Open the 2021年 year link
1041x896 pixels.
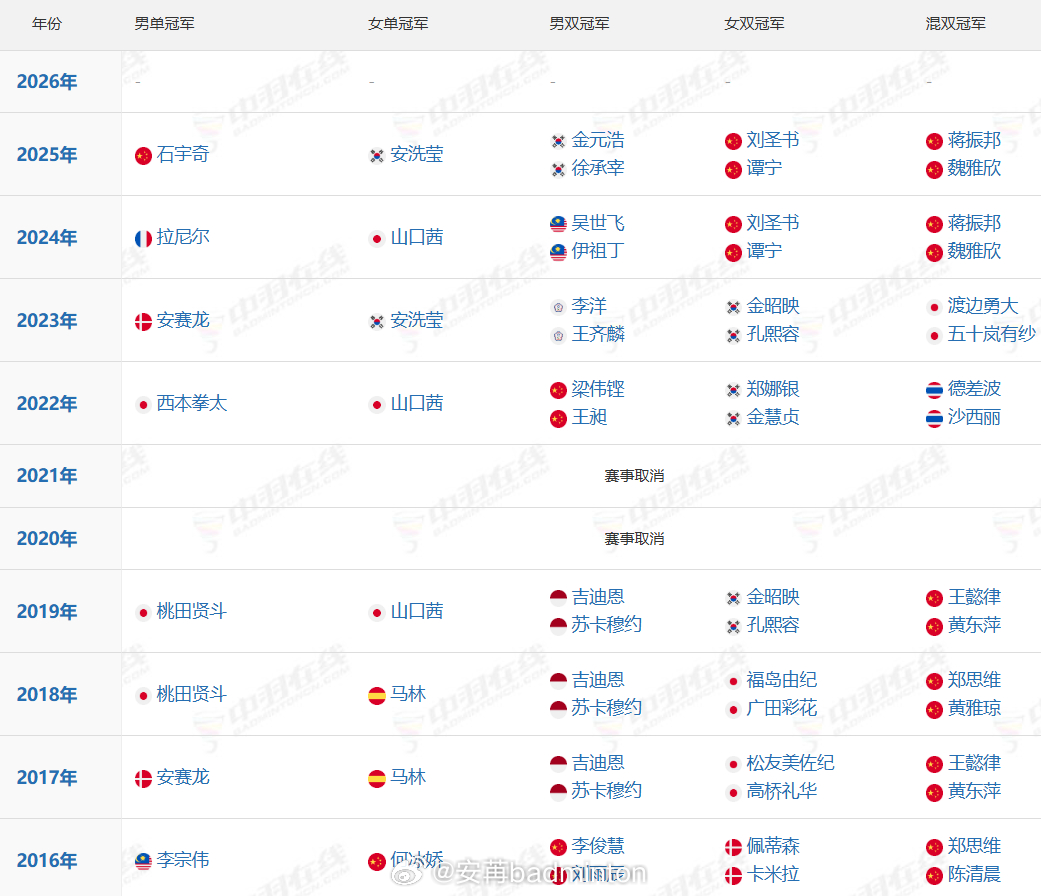[47, 476]
